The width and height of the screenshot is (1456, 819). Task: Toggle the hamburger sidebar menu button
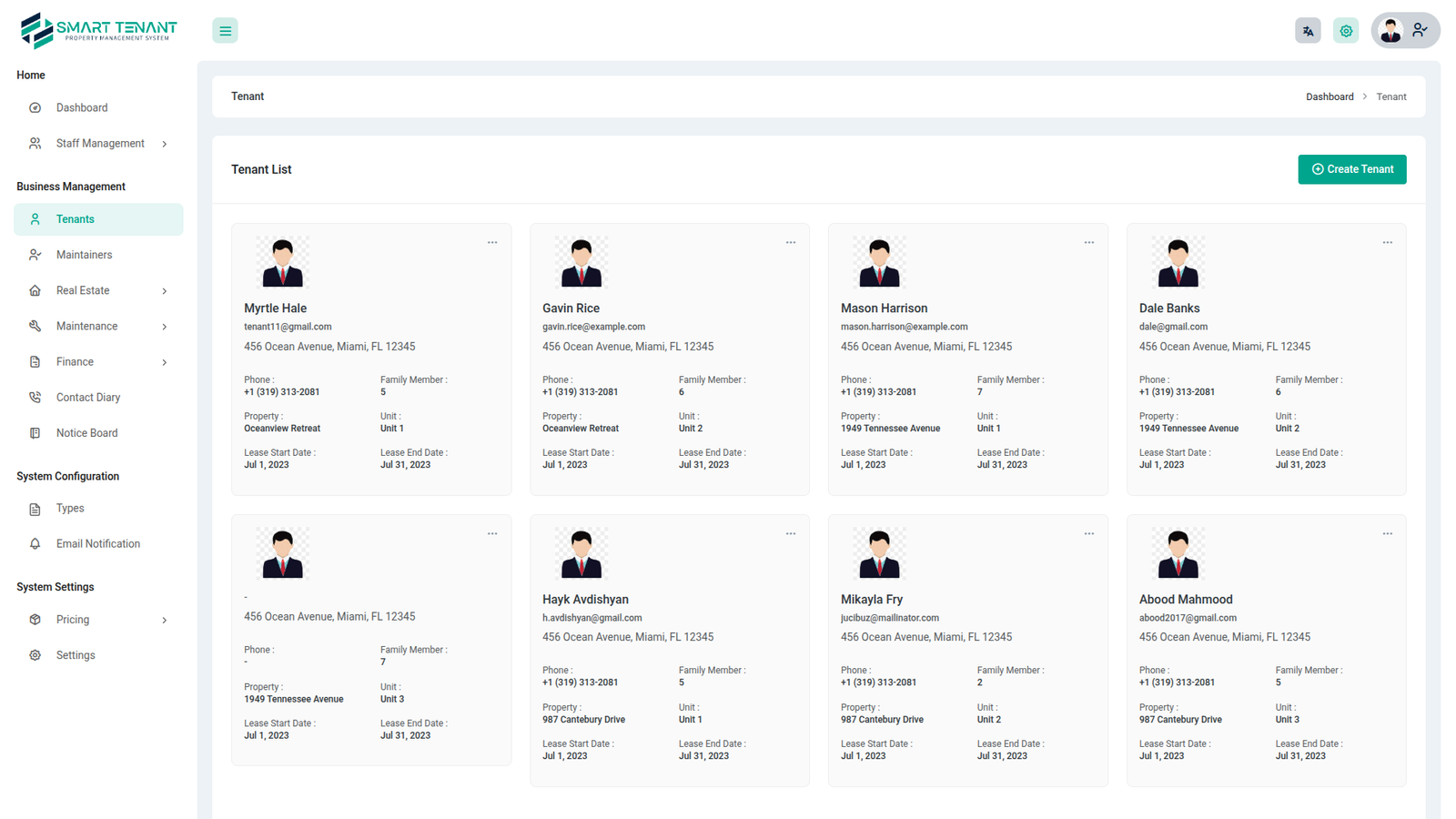point(225,31)
